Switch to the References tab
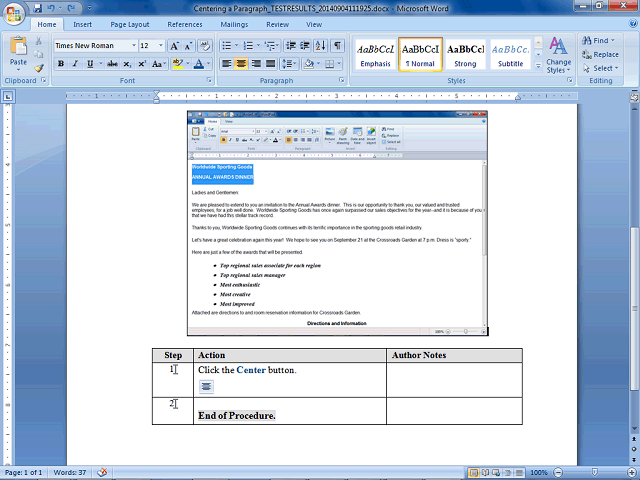The image size is (640, 480). point(184,24)
